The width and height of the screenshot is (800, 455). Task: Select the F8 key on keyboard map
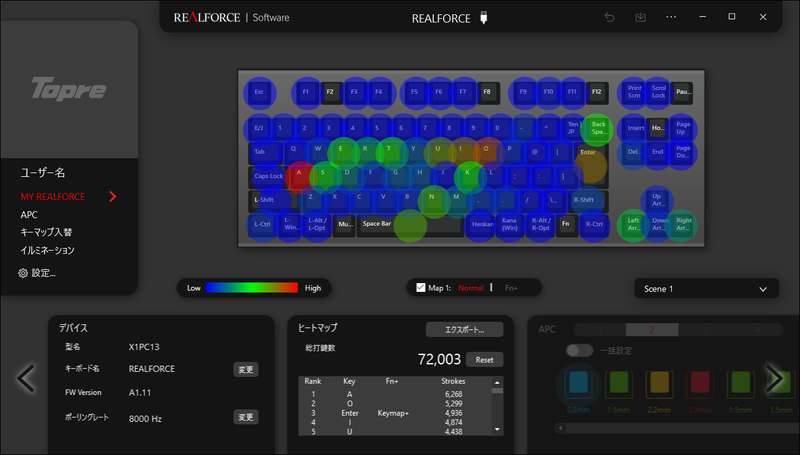point(487,92)
